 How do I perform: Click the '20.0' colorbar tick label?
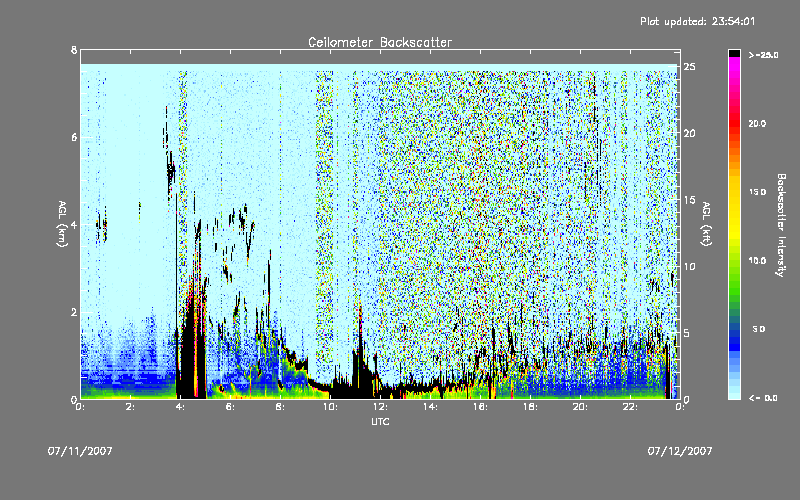point(757,123)
